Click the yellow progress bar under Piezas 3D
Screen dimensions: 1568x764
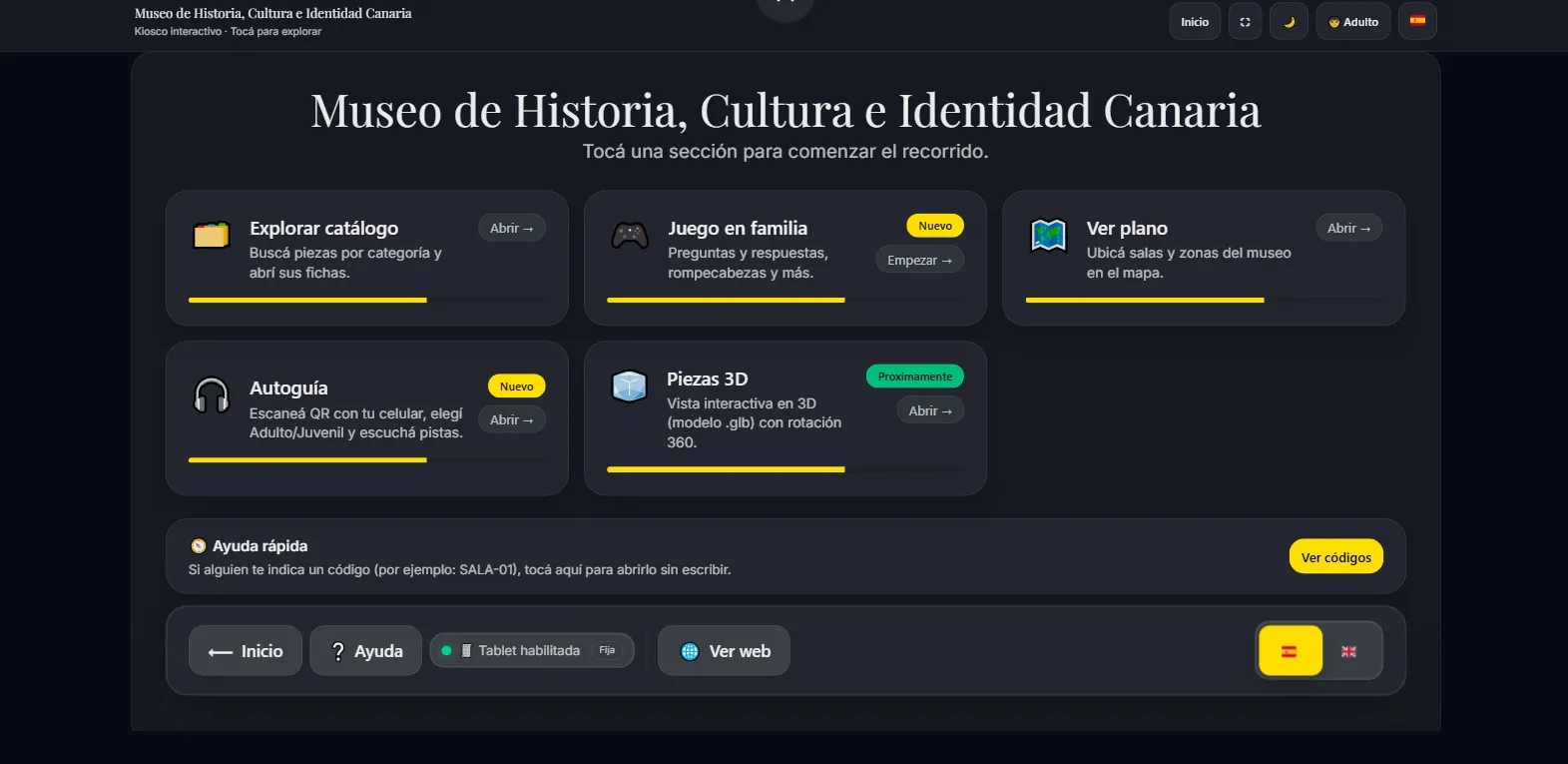pos(726,469)
